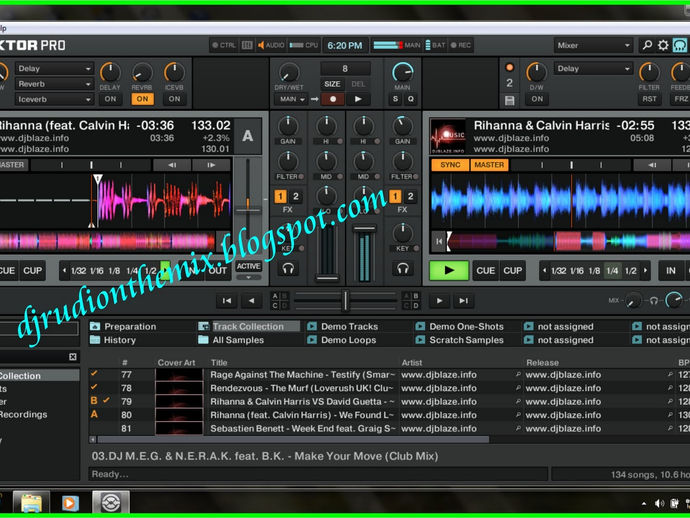Click the Demo Tracks playlist icon
This screenshot has height=518, width=690.
pyautogui.click(x=312, y=326)
